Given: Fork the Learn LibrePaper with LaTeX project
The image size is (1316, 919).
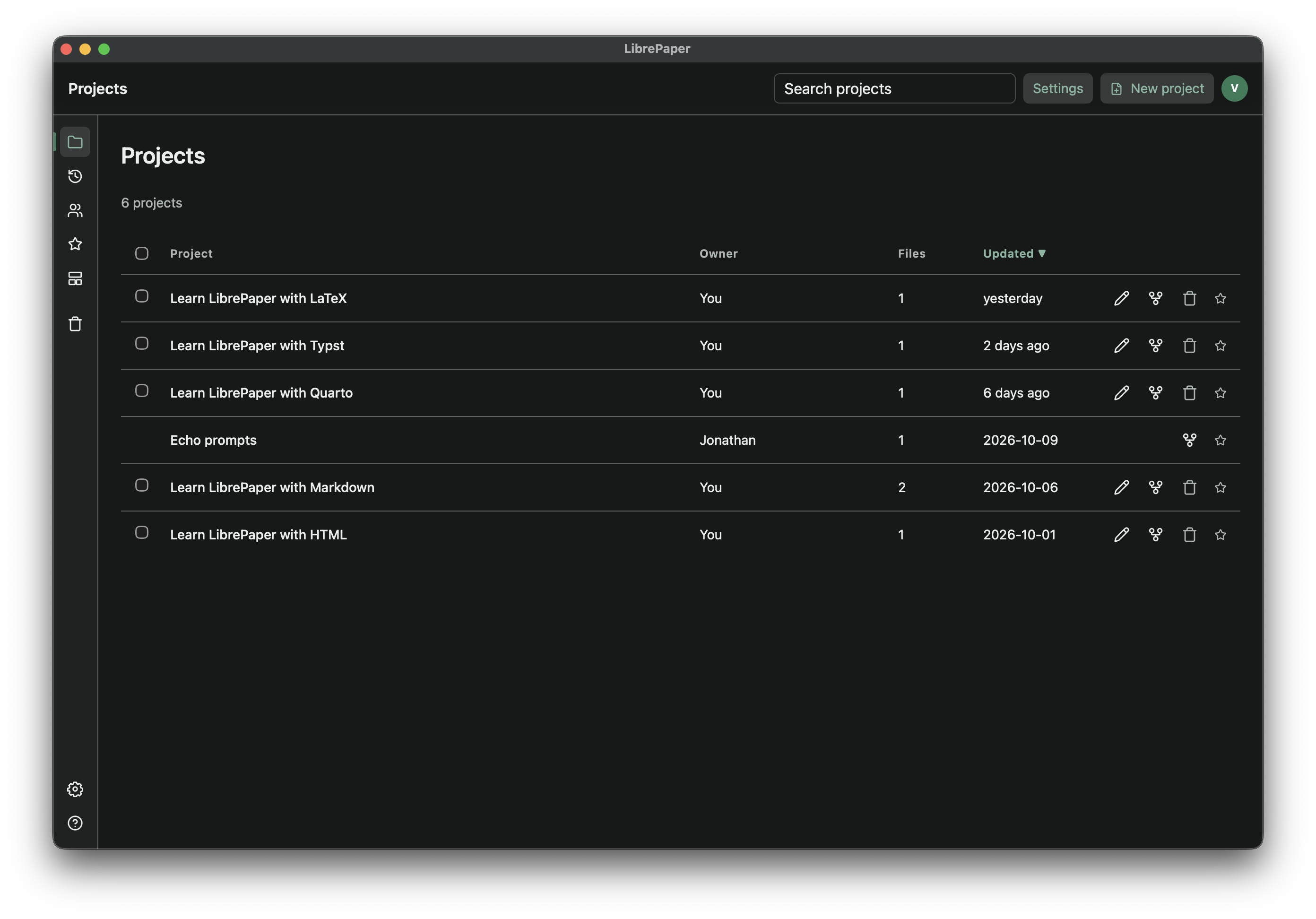Looking at the screenshot, I should [x=1155, y=298].
